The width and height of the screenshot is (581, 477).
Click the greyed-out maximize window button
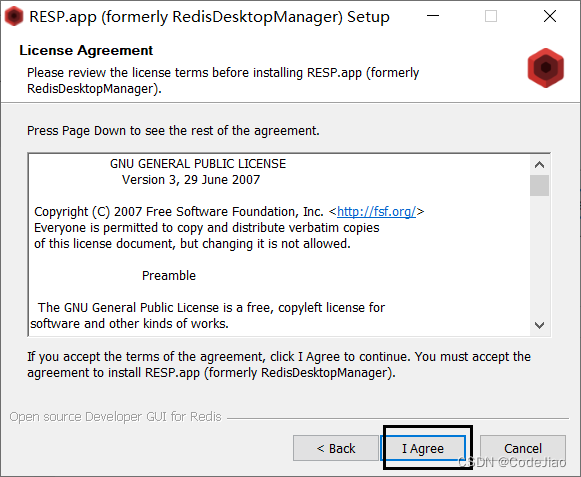491,16
